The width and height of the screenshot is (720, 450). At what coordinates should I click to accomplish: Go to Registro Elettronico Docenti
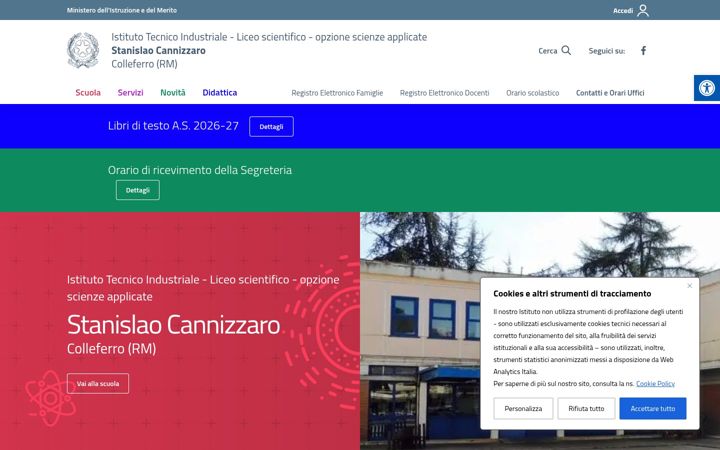444,93
